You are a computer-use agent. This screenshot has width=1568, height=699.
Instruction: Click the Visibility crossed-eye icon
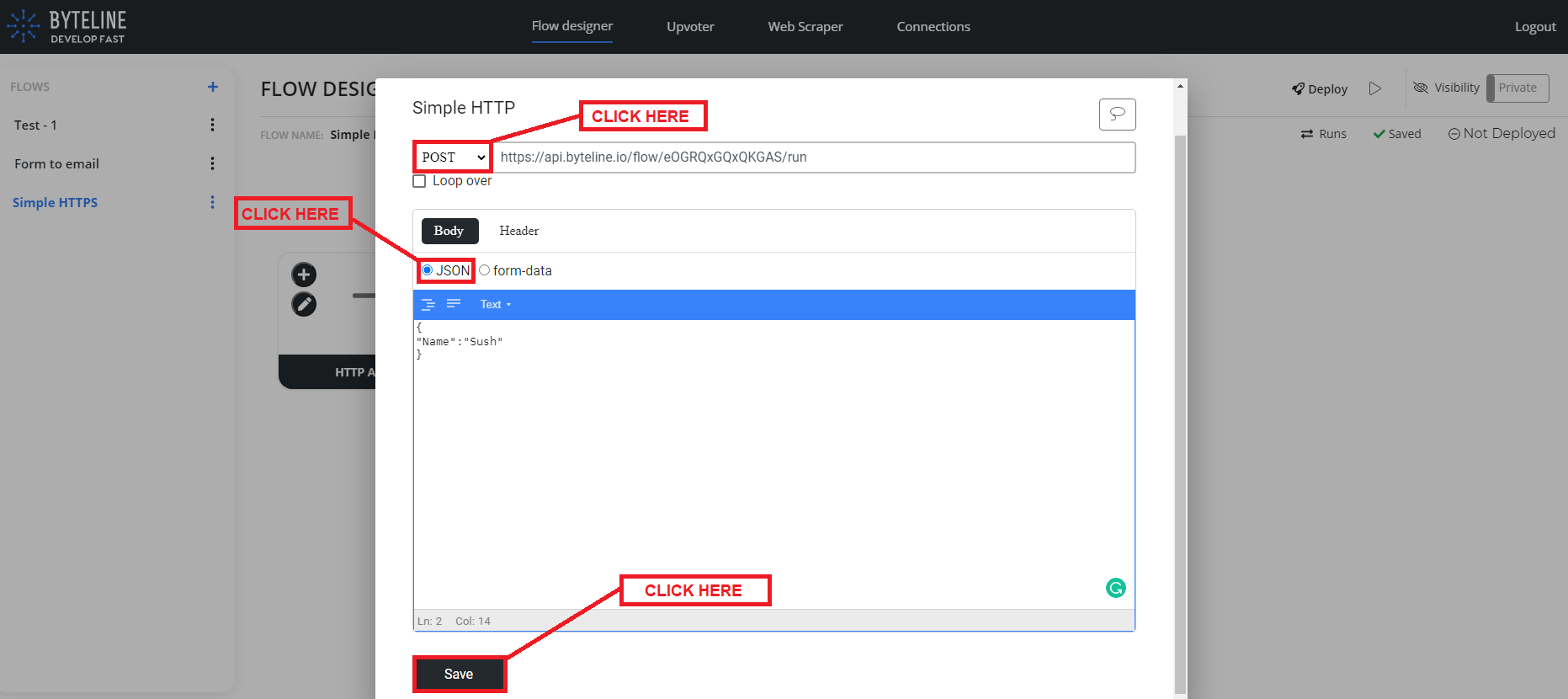point(1421,88)
